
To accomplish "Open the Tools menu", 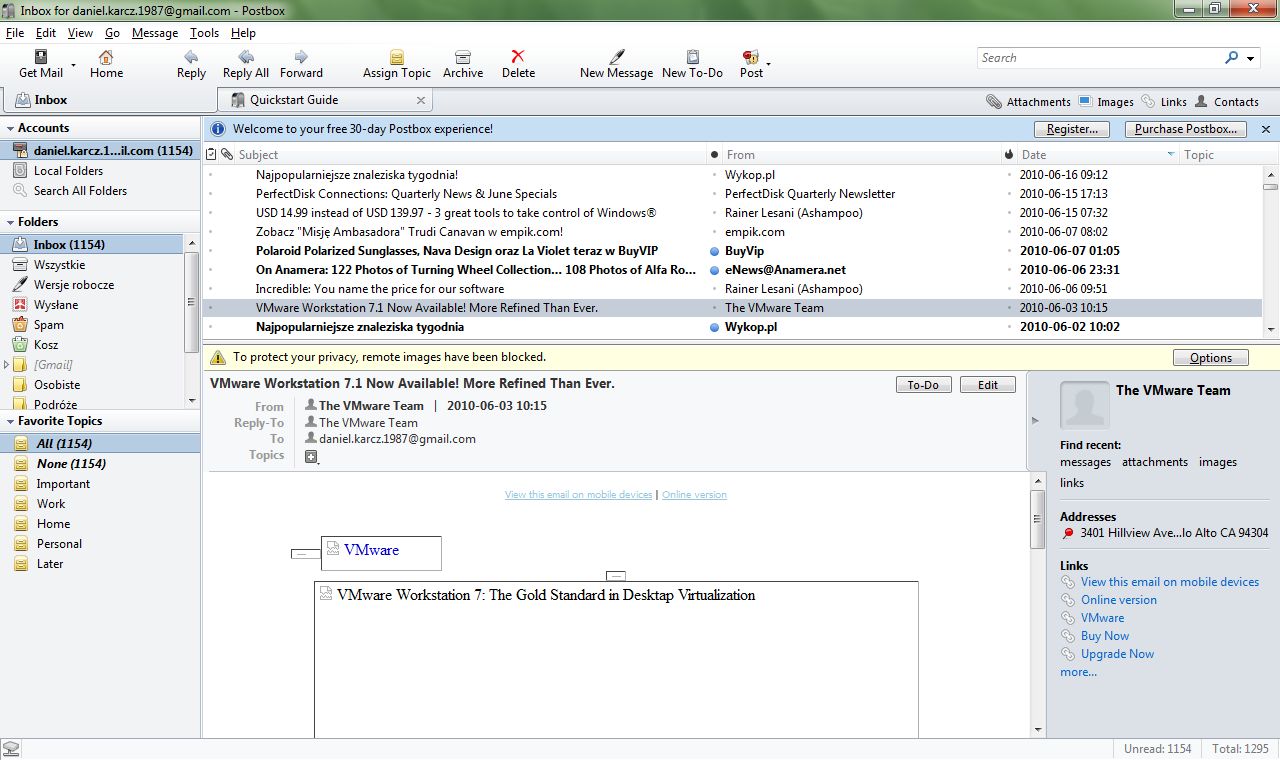I will pos(204,33).
